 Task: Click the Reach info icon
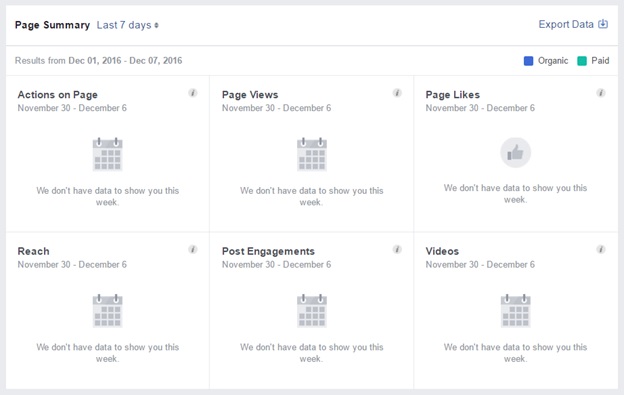coord(193,249)
